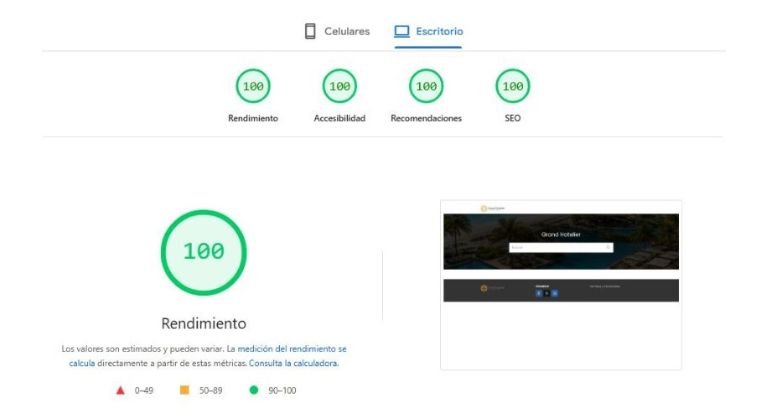Click the Accesibilidad label under its gauge
Viewport: 768px width, 419px height.
pyautogui.click(x=339, y=118)
